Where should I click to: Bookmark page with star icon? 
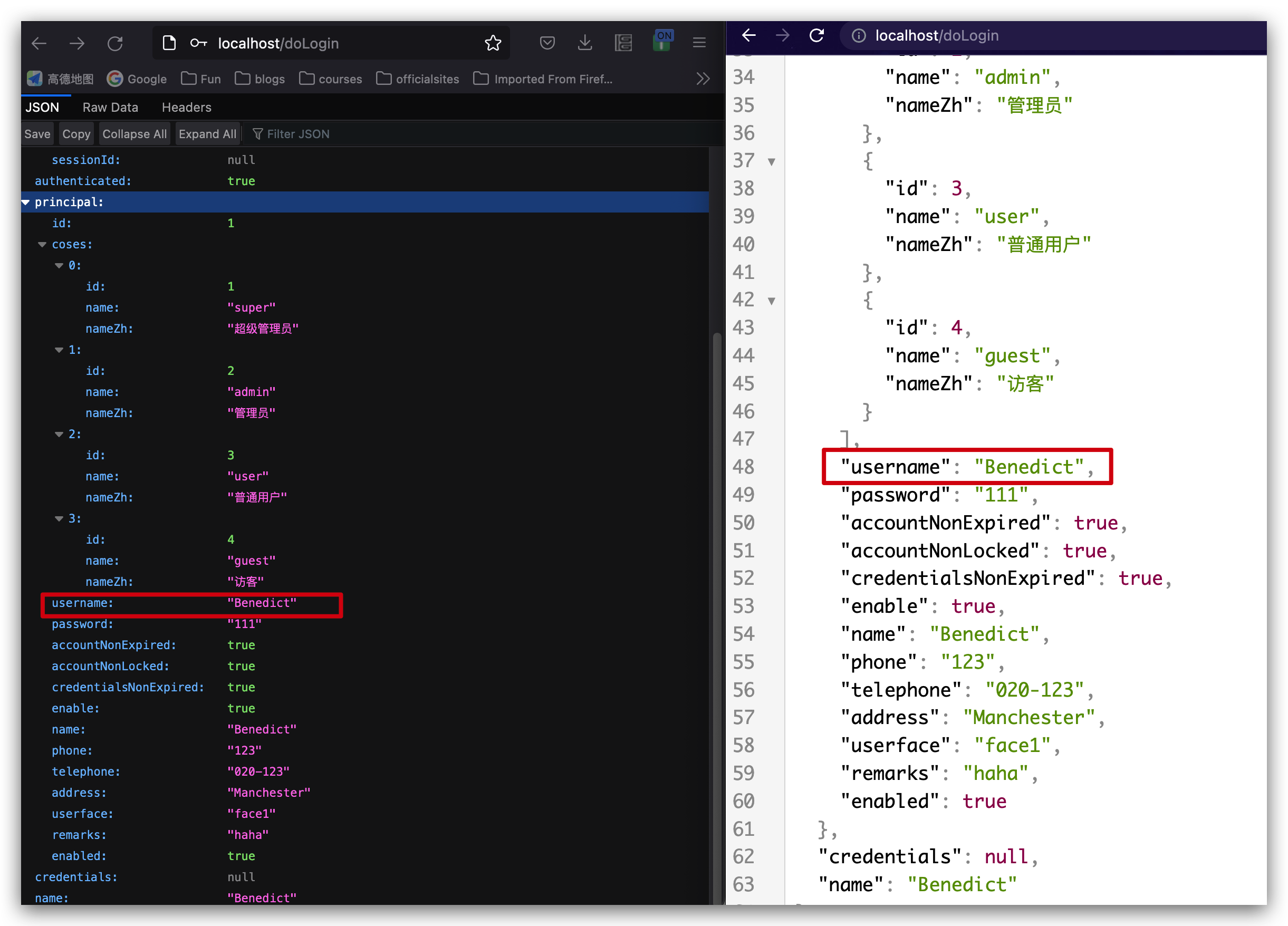click(x=493, y=43)
